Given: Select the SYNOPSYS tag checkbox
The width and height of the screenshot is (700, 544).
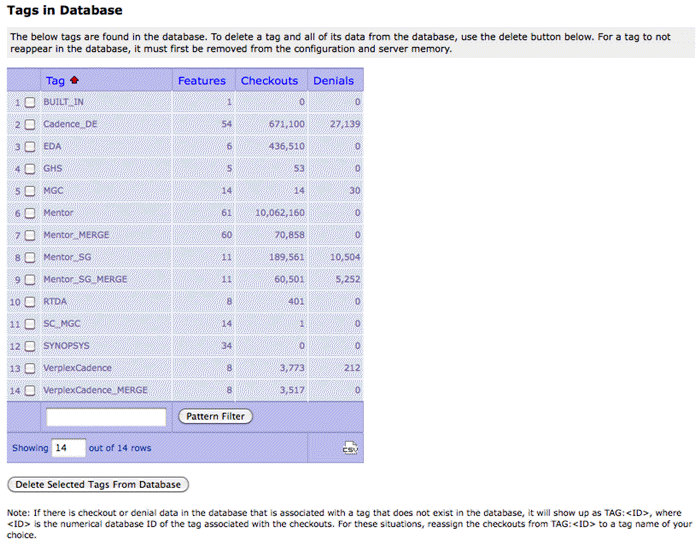Looking at the screenshot, I should (x=30, y=346).
